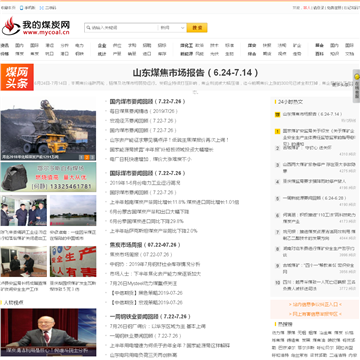Select carousel slide indicator 1
Viewport: 360px width, 360px height.
click(81, 157)
